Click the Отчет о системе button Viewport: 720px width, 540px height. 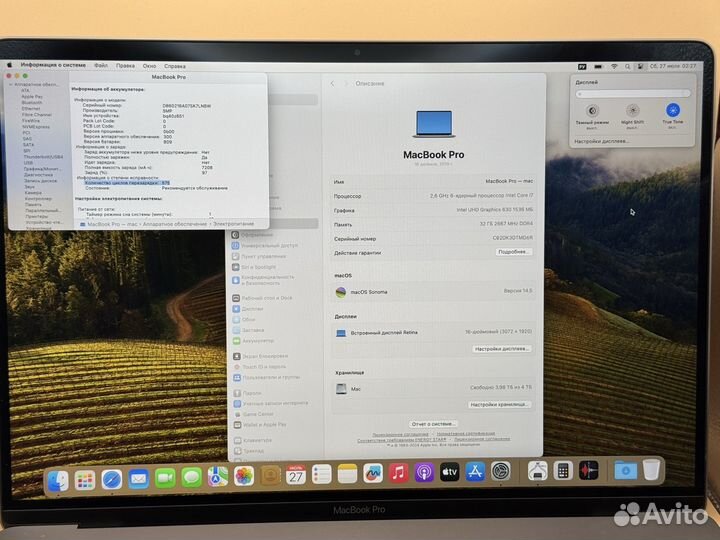433,424
